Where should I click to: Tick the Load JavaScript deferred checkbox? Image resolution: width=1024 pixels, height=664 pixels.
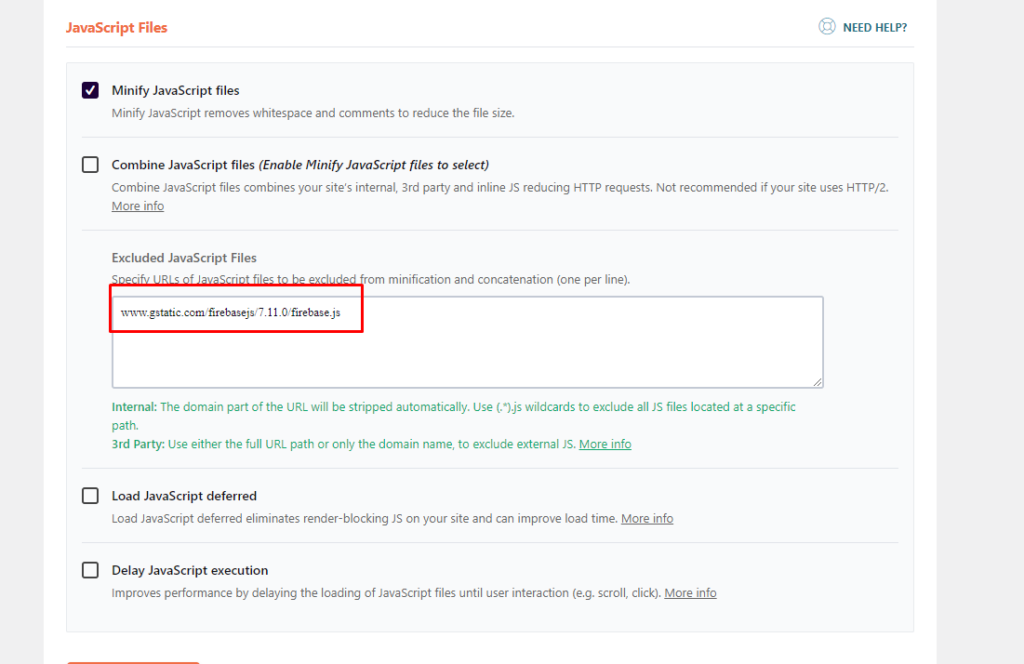point(90,496)
